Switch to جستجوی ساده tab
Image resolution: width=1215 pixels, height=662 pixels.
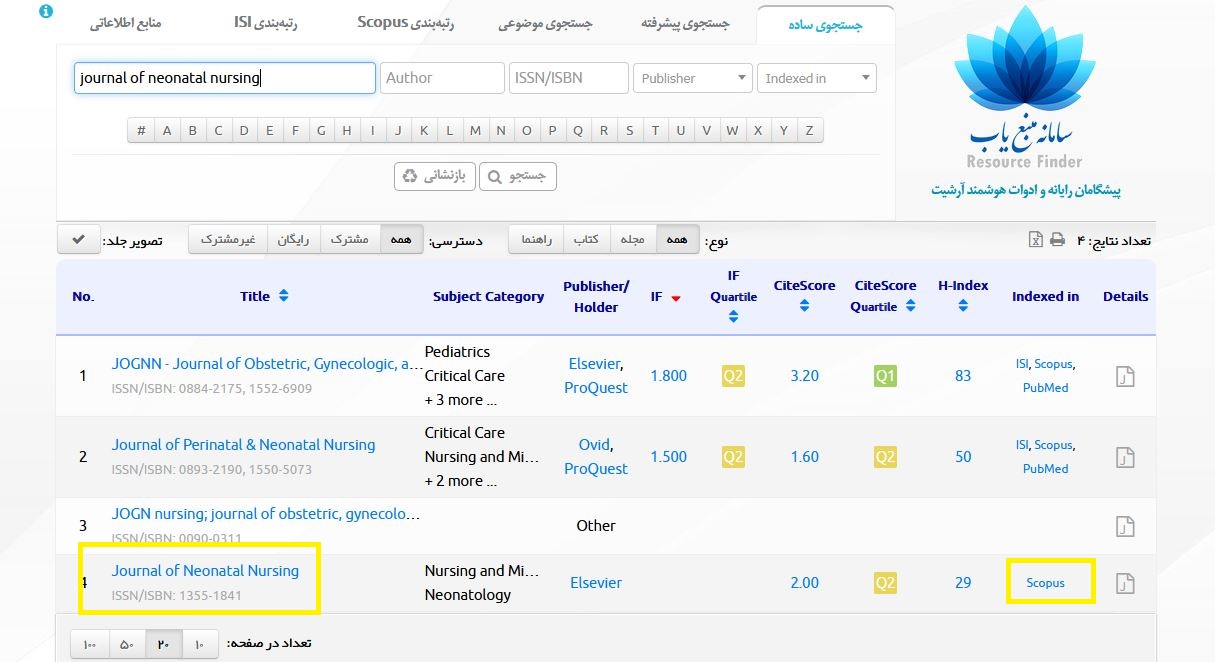(826, 24)
